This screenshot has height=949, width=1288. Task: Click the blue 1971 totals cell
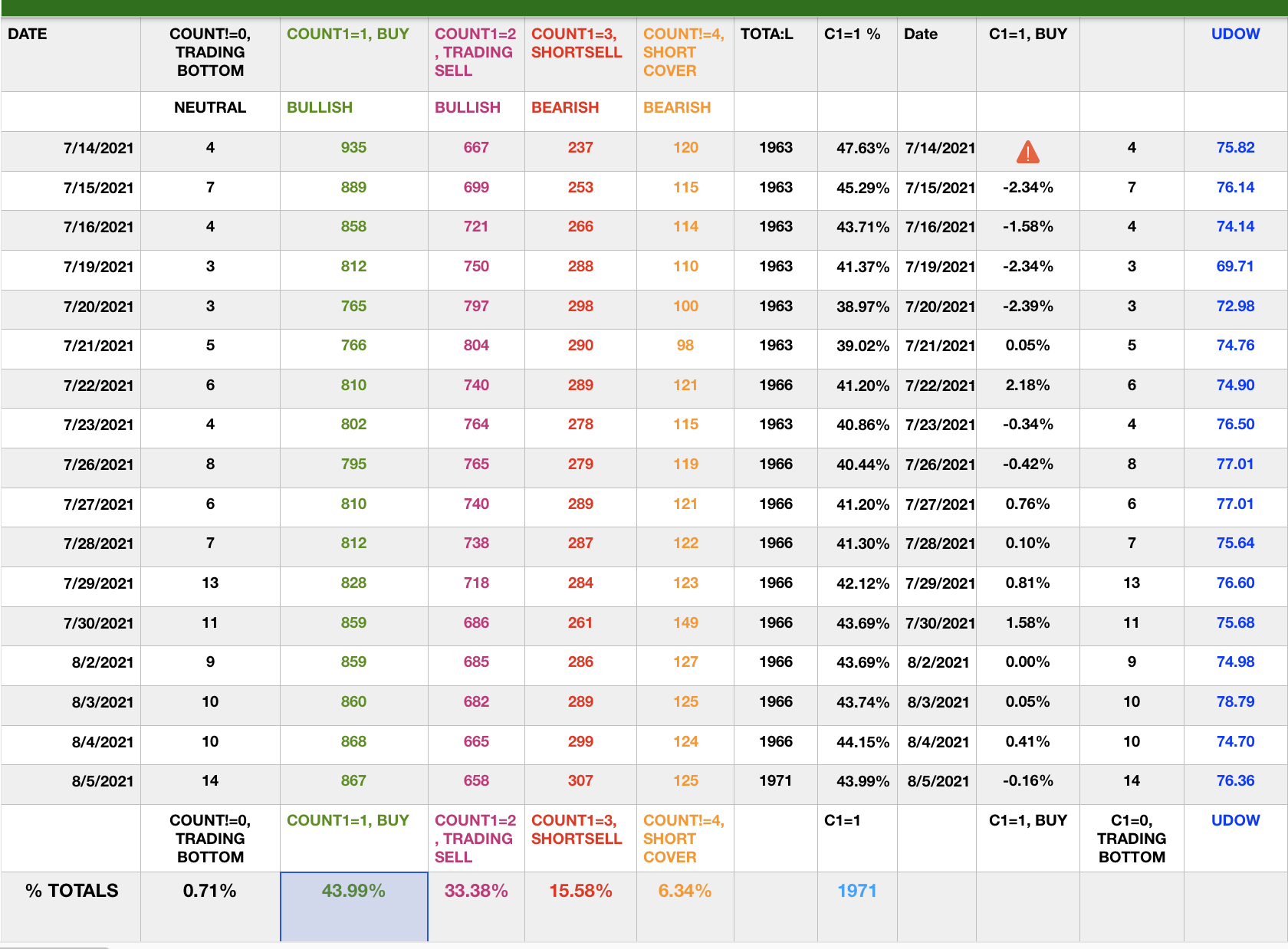tap(856, 891)
